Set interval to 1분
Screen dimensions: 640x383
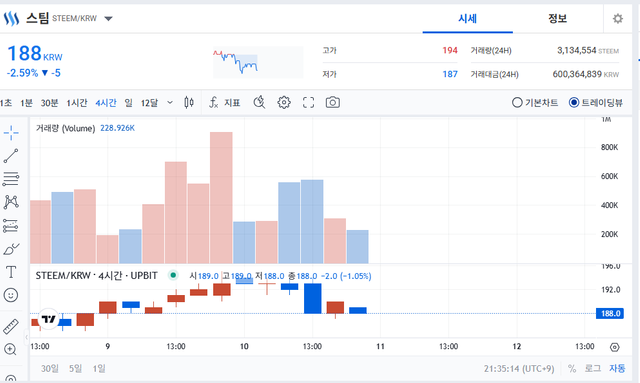27,103
